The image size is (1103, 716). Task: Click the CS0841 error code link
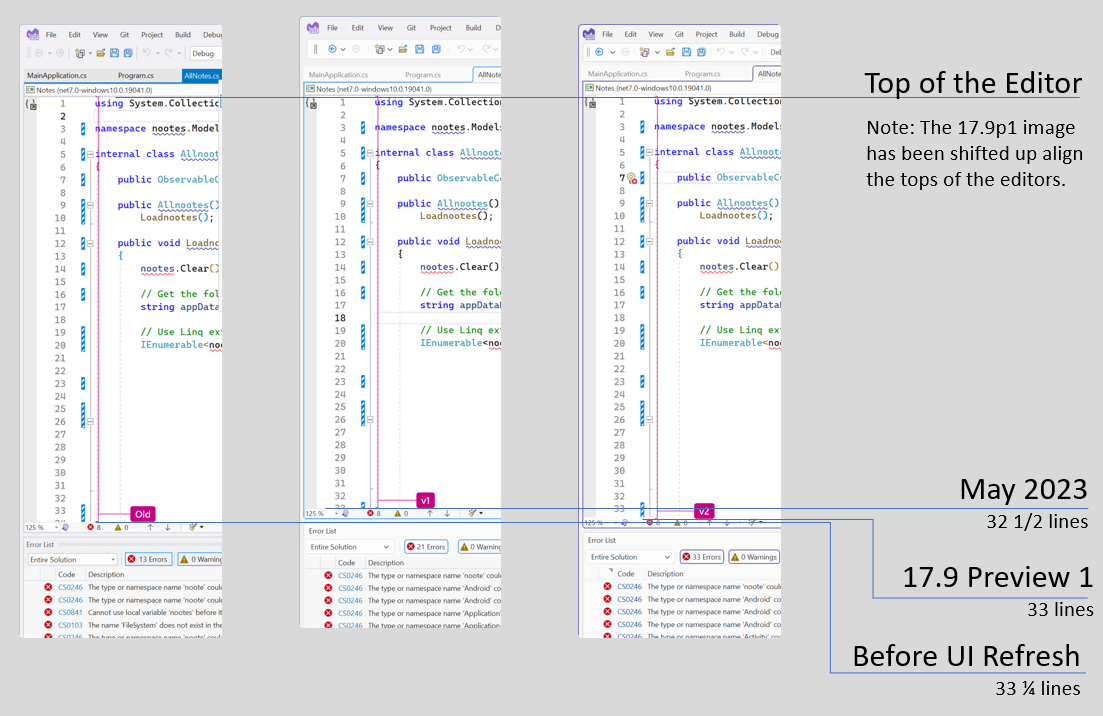(70, 612)
